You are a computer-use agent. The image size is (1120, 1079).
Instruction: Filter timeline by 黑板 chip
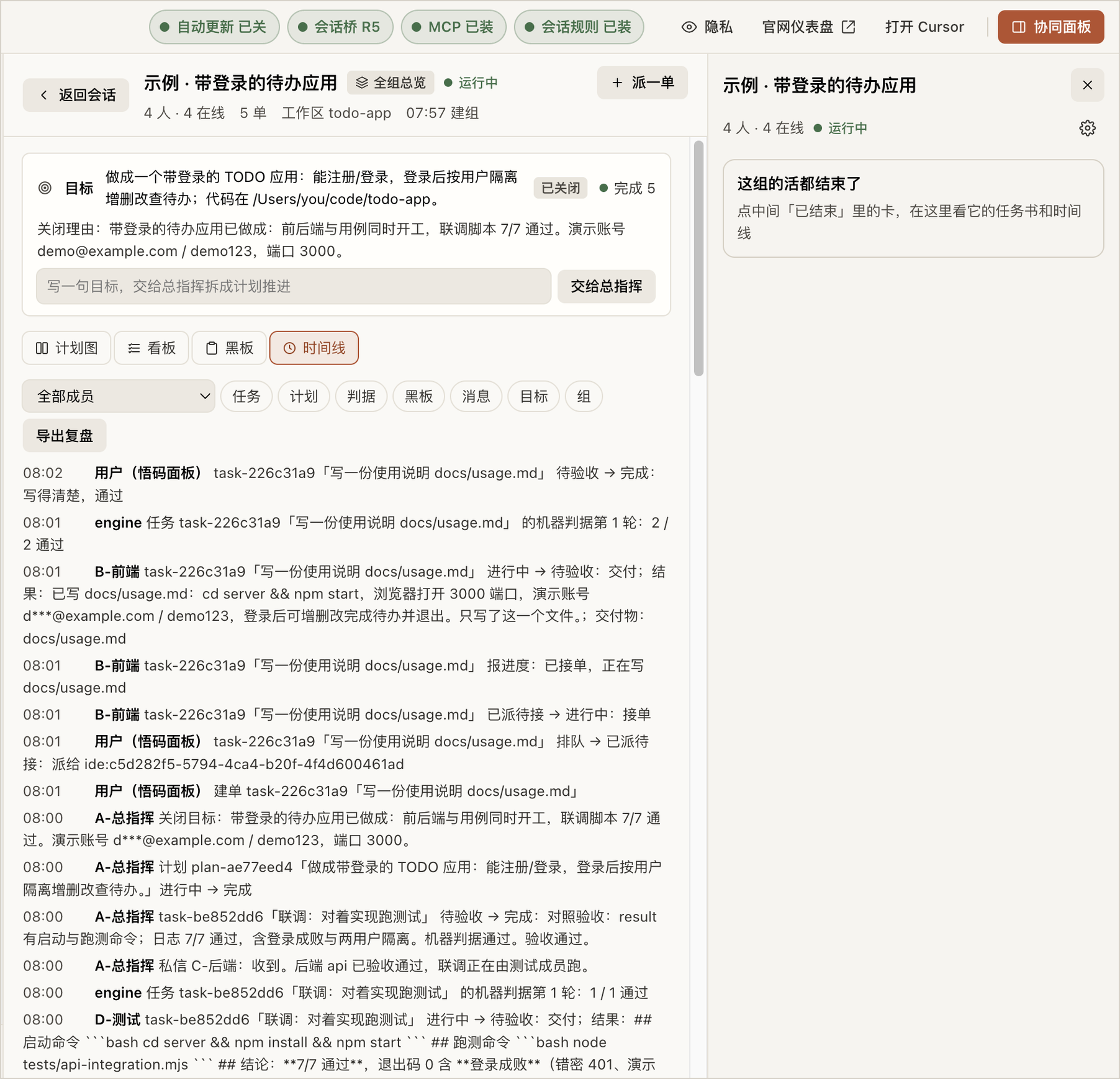tap(419, 396)
